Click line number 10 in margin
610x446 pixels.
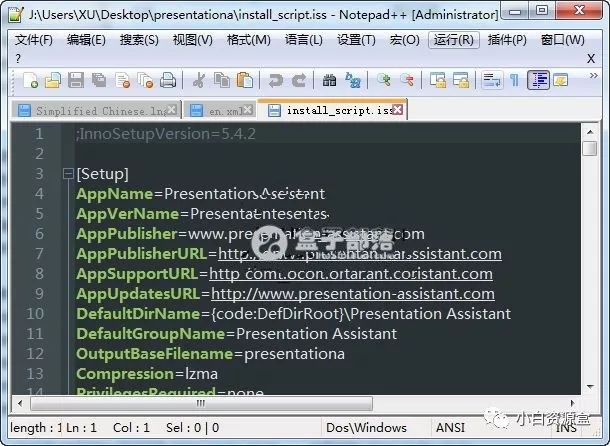click(x=35, y=314)
